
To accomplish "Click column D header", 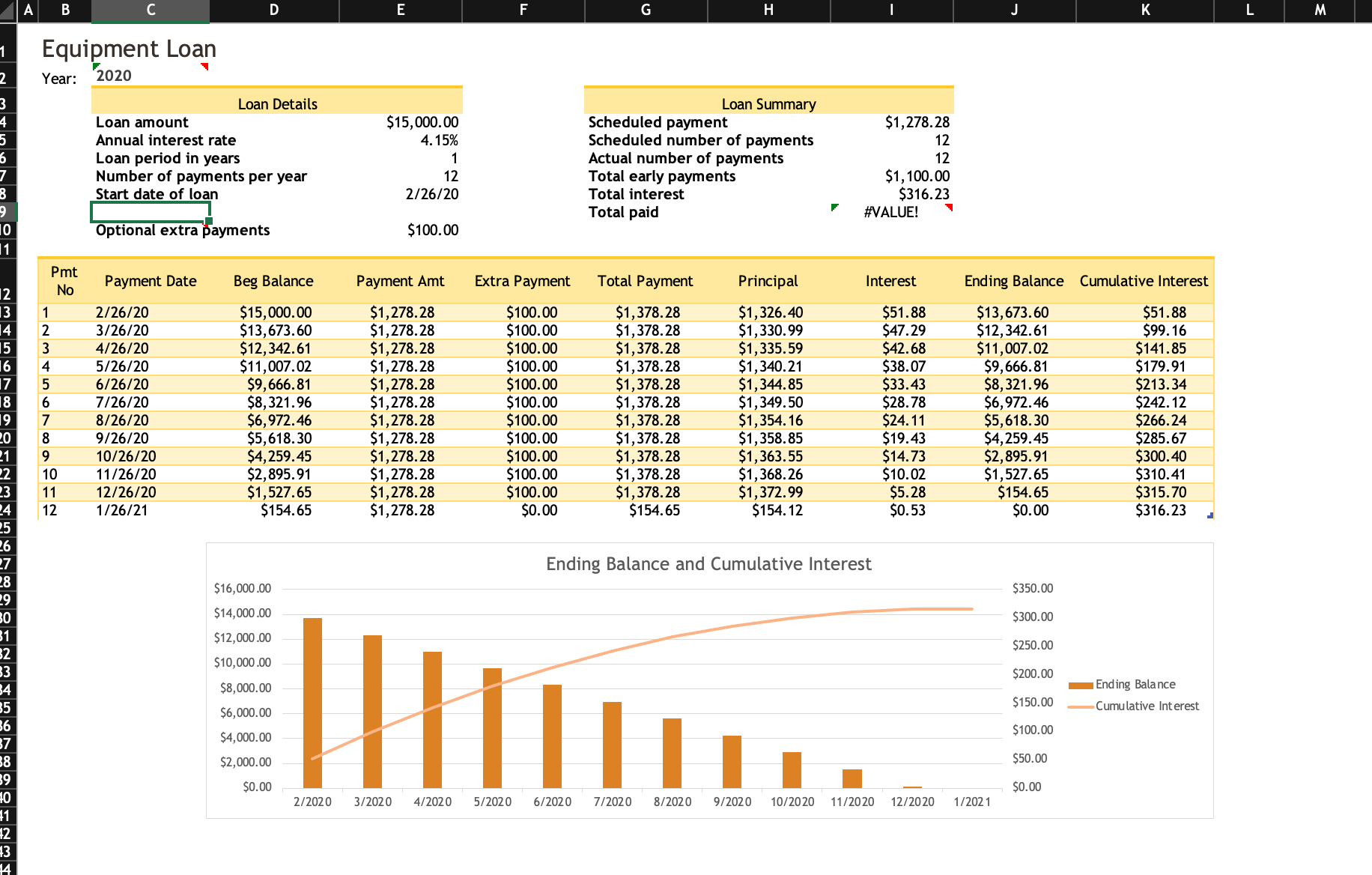I will point(274,10).
